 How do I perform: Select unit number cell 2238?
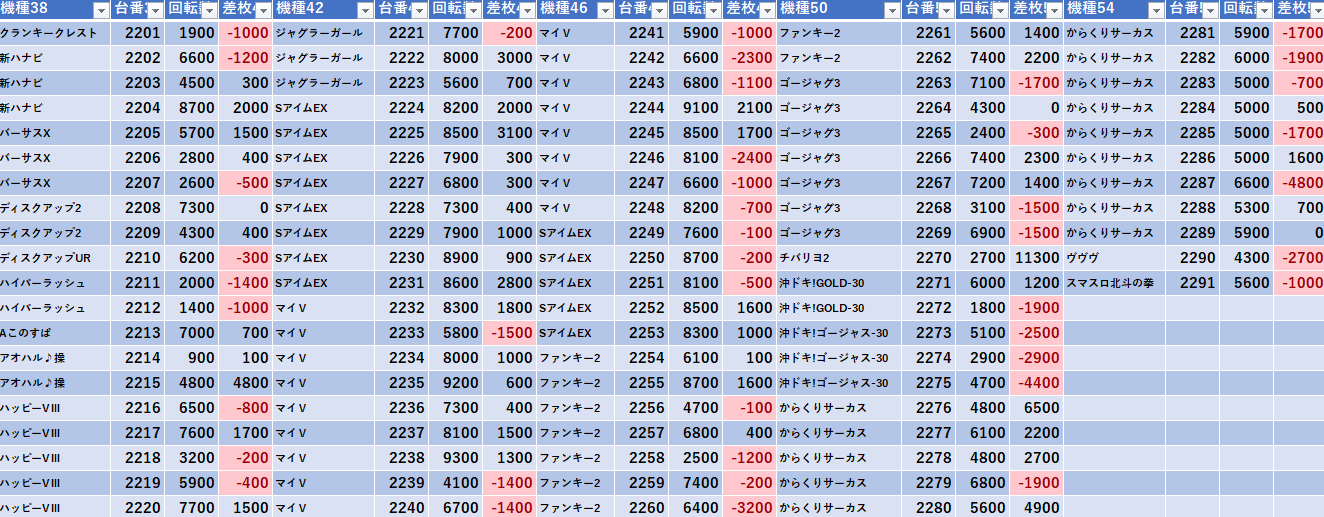coord(401,458)
